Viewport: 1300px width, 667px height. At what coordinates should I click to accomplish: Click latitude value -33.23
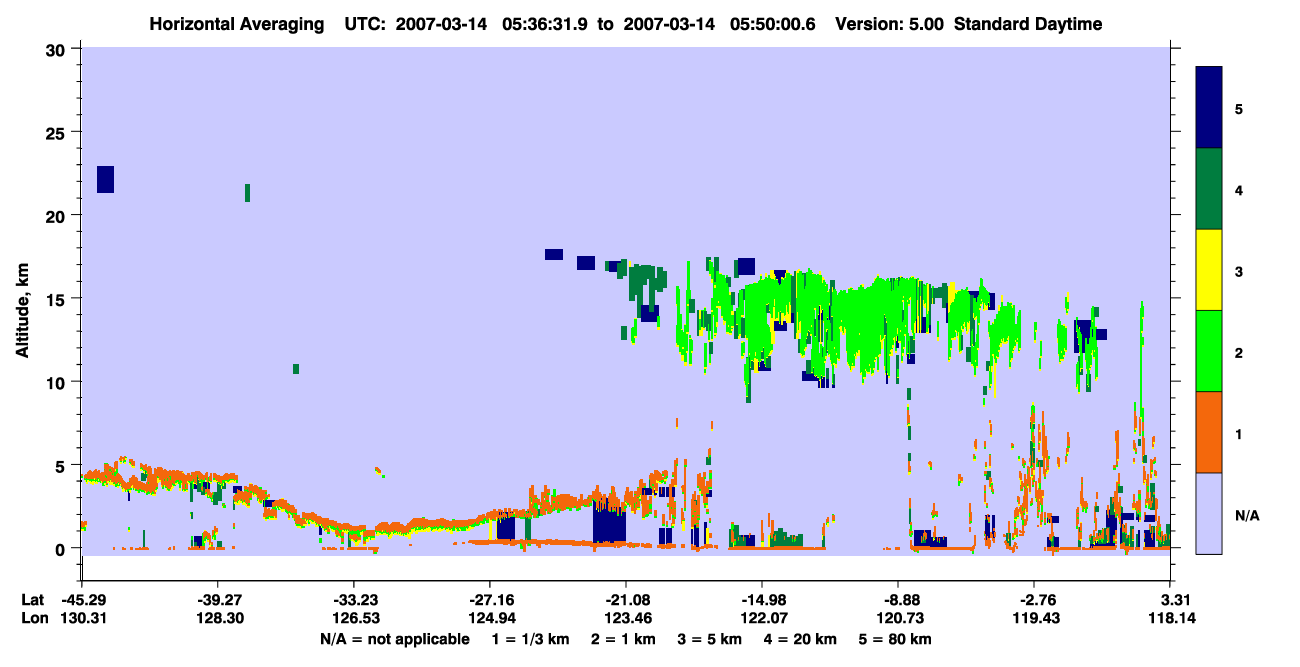click(x=353, y=600)
